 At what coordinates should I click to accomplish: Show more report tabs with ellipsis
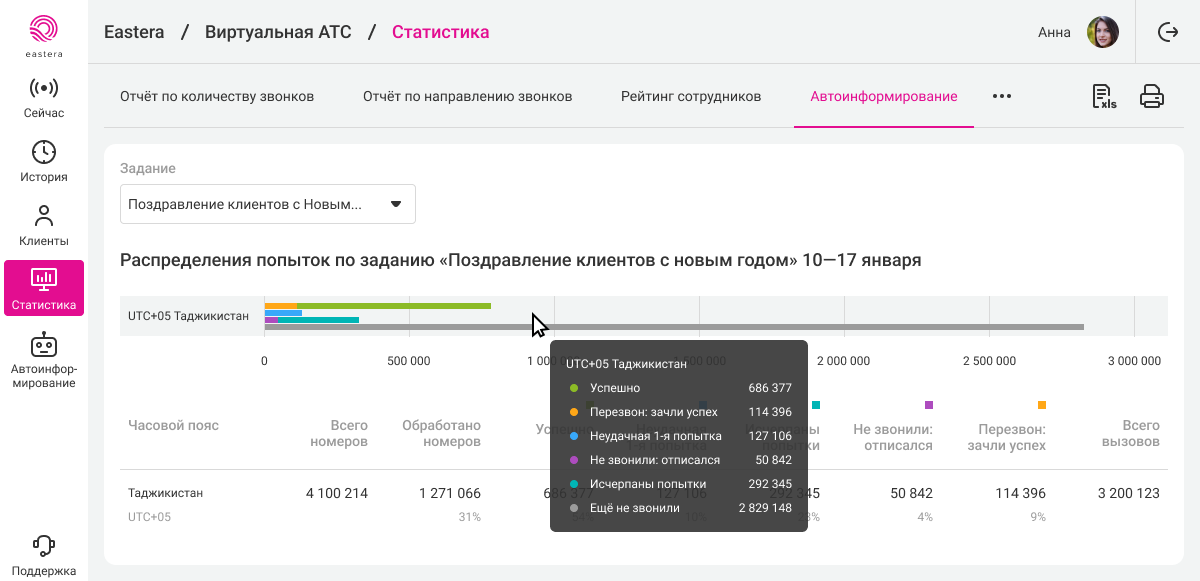pyautogui.click(x=1002, y=97)
